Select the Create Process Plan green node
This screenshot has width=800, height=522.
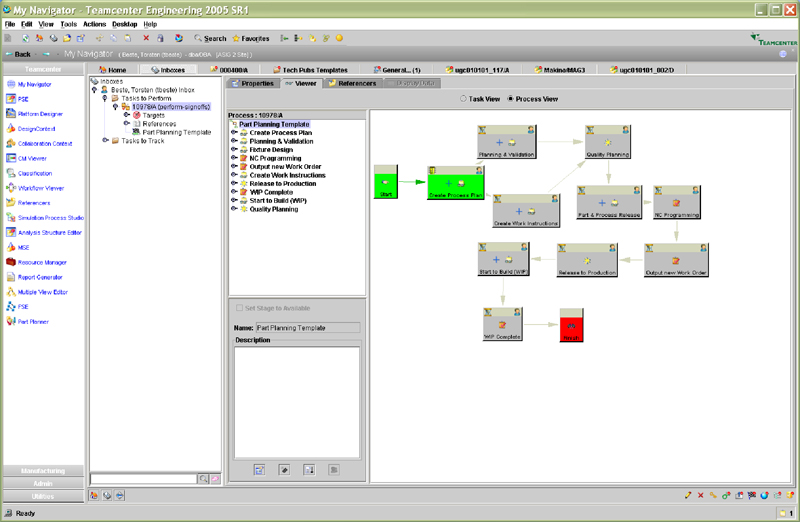(x=455, y=182)
